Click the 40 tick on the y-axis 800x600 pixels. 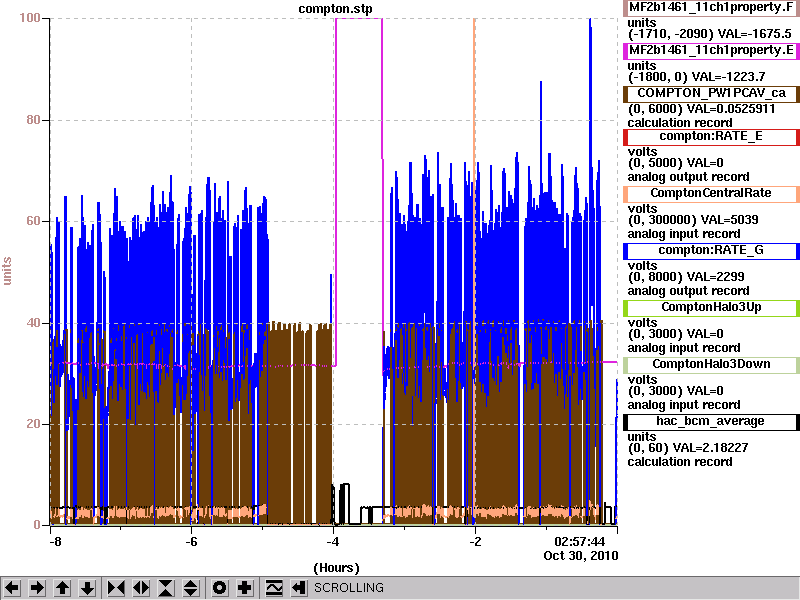pyautogui.click(x=33, y=323)
